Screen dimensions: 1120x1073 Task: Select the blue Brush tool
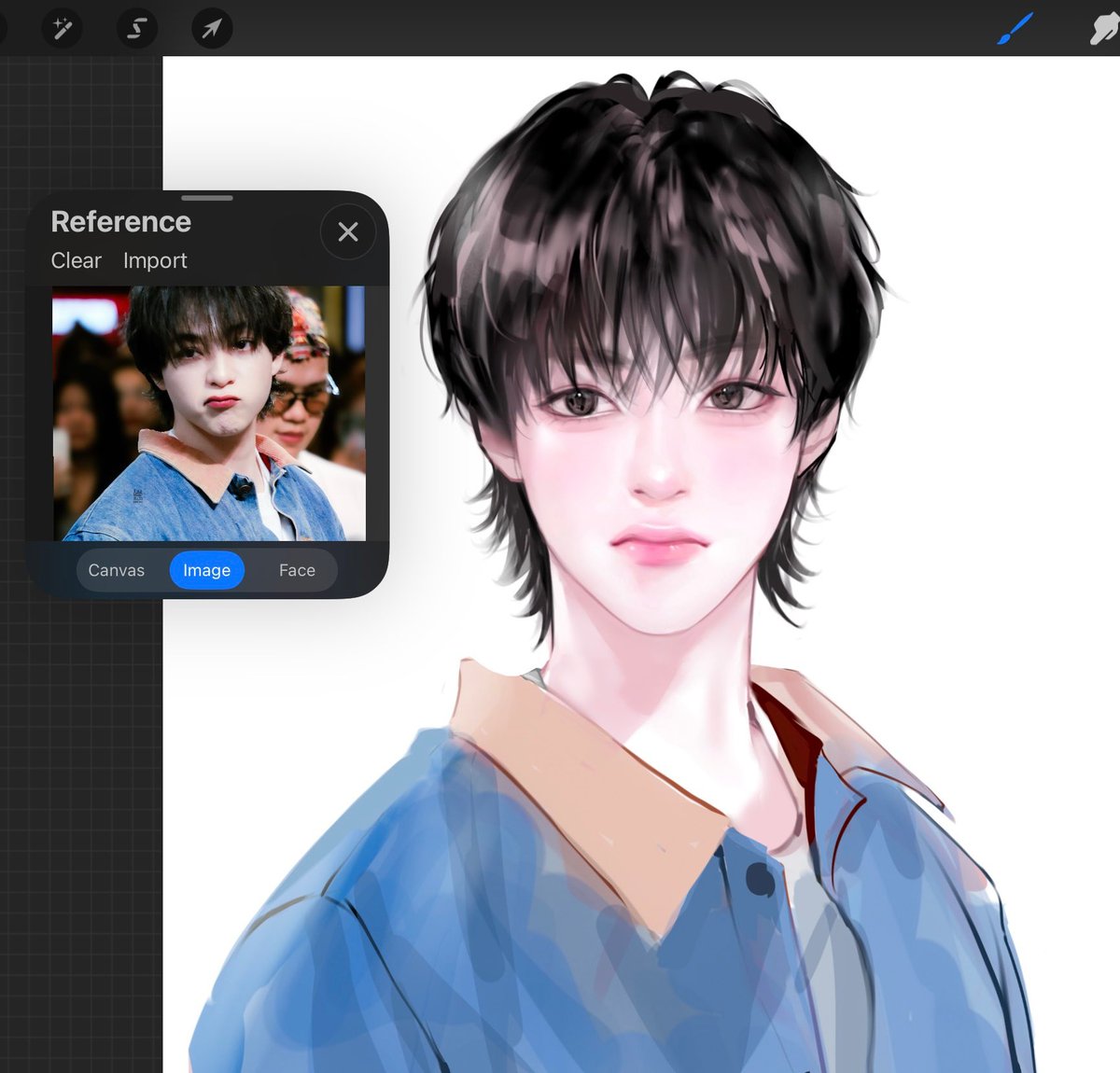[1015, 29]
